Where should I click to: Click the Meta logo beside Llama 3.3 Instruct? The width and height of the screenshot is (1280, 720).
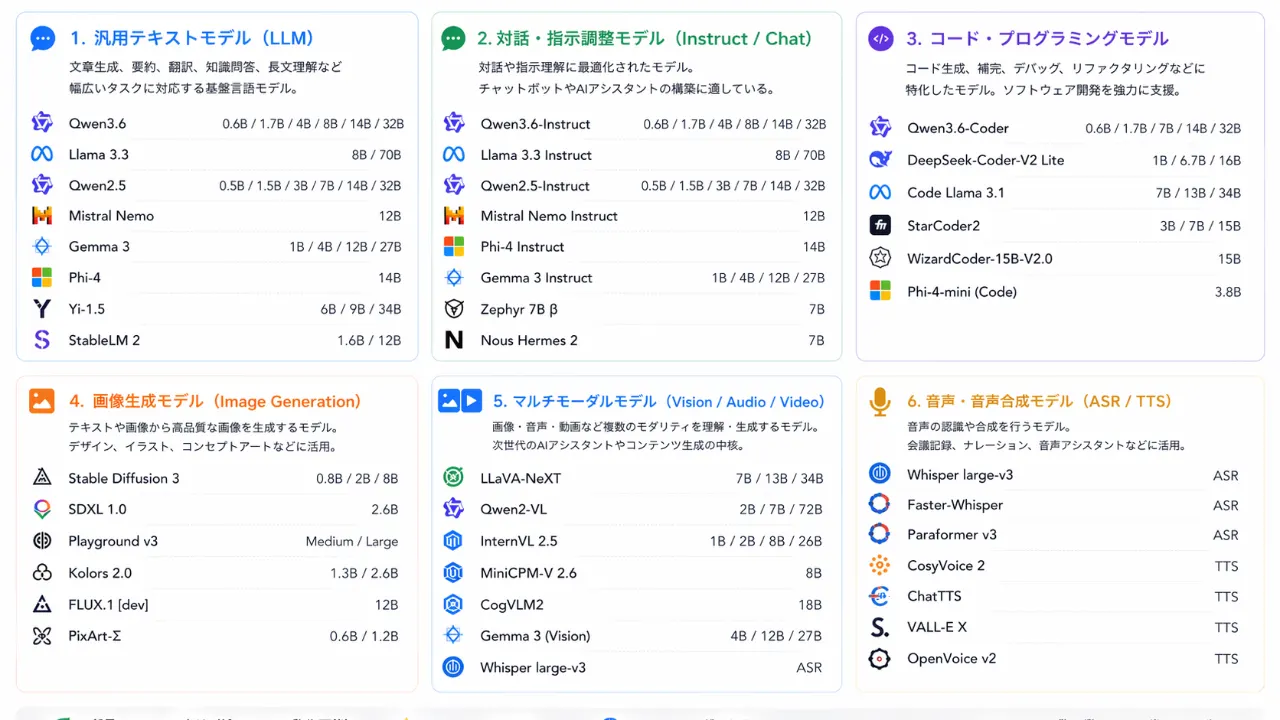tap(454, 155)
